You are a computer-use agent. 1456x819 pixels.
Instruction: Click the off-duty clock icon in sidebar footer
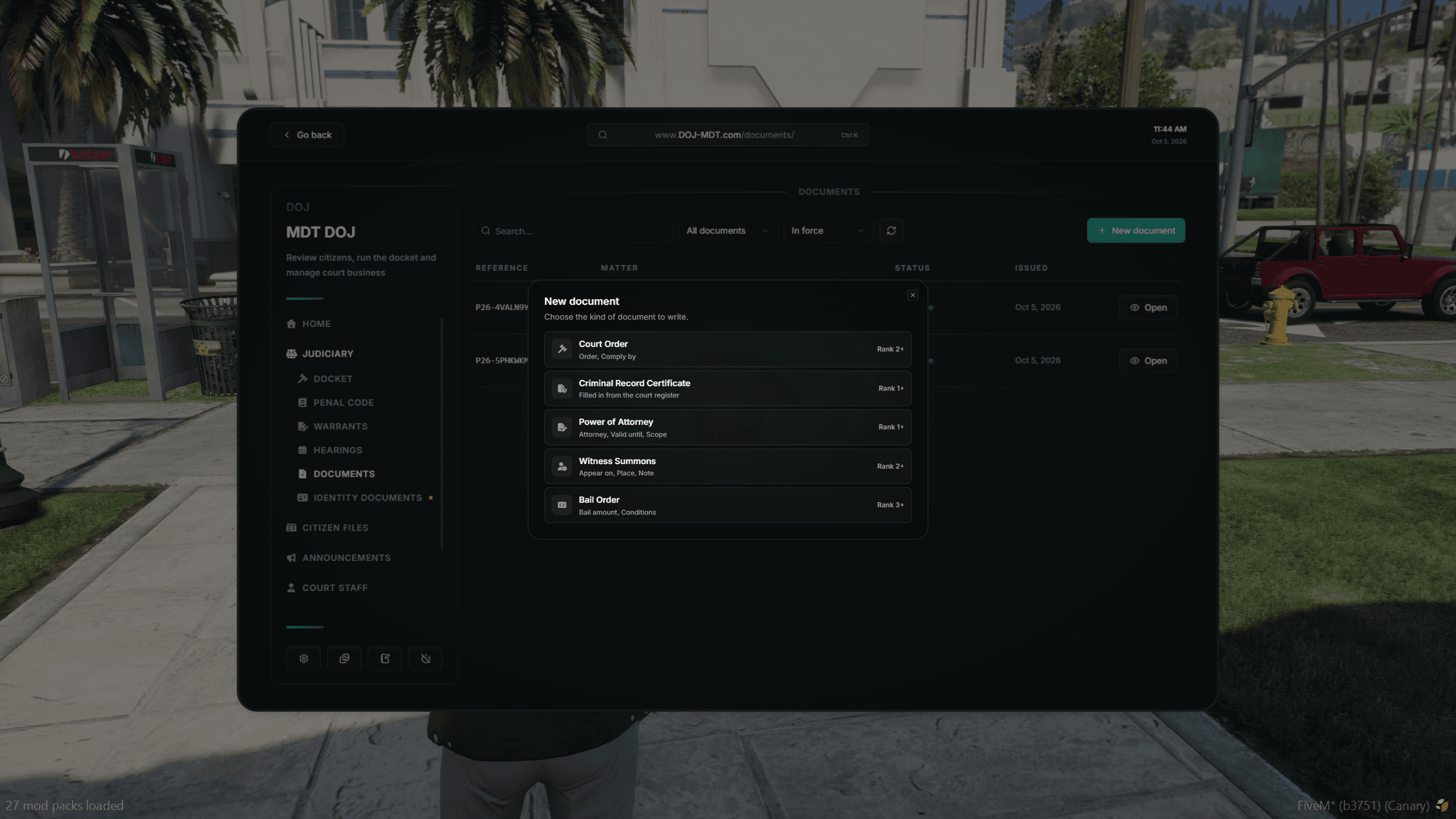click(425, 659)
